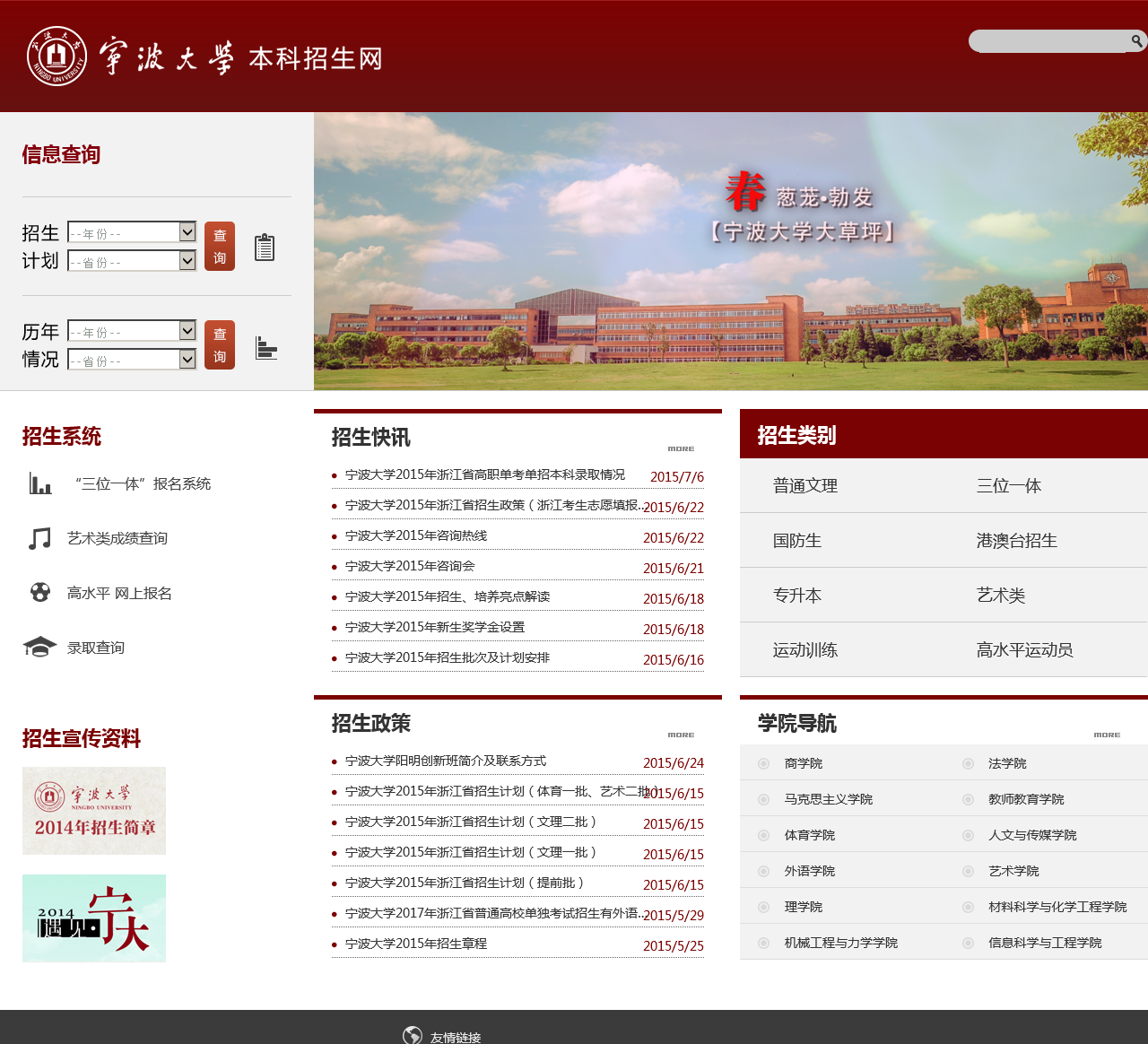Open 宁波大学2015年浙江省高职单考单招本科录取情况

(485, 474)
